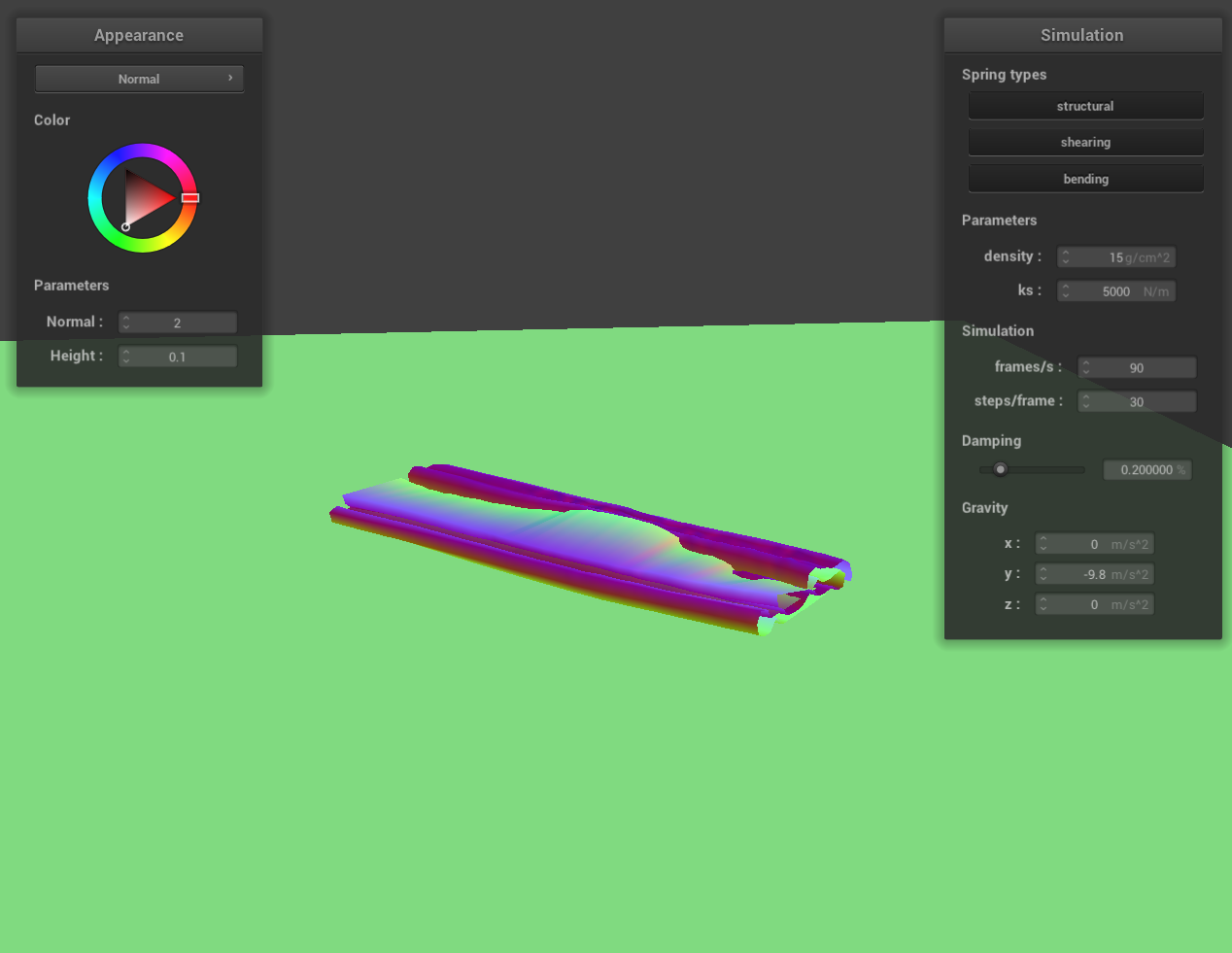This screenshot has height=953, width=1232.
Task: Select the steps/frame value field
Action: click(1137, 402)
